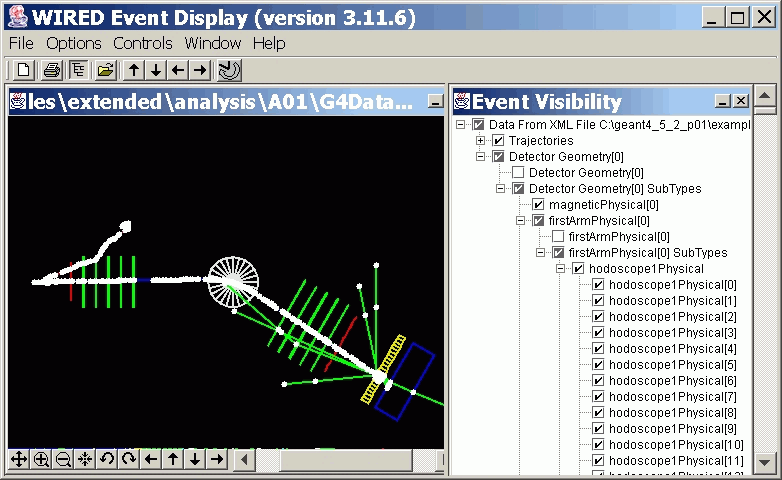Viewport: 782px width, 480px height.
Task: Uncheck hodoscope1Physical parent checkbox
Action: pos(578,268)
